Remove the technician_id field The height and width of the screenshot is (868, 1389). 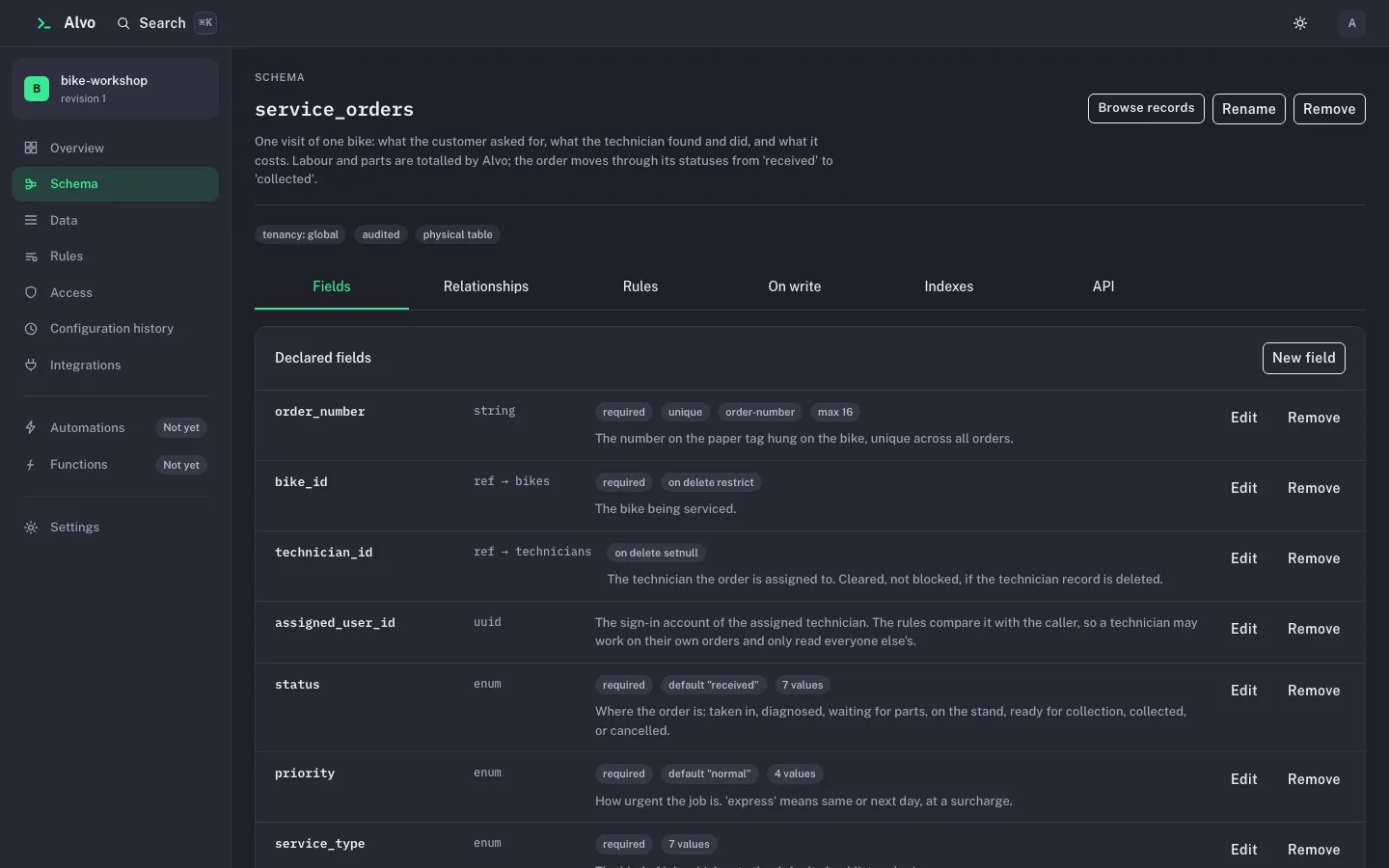click(1314, 558)
